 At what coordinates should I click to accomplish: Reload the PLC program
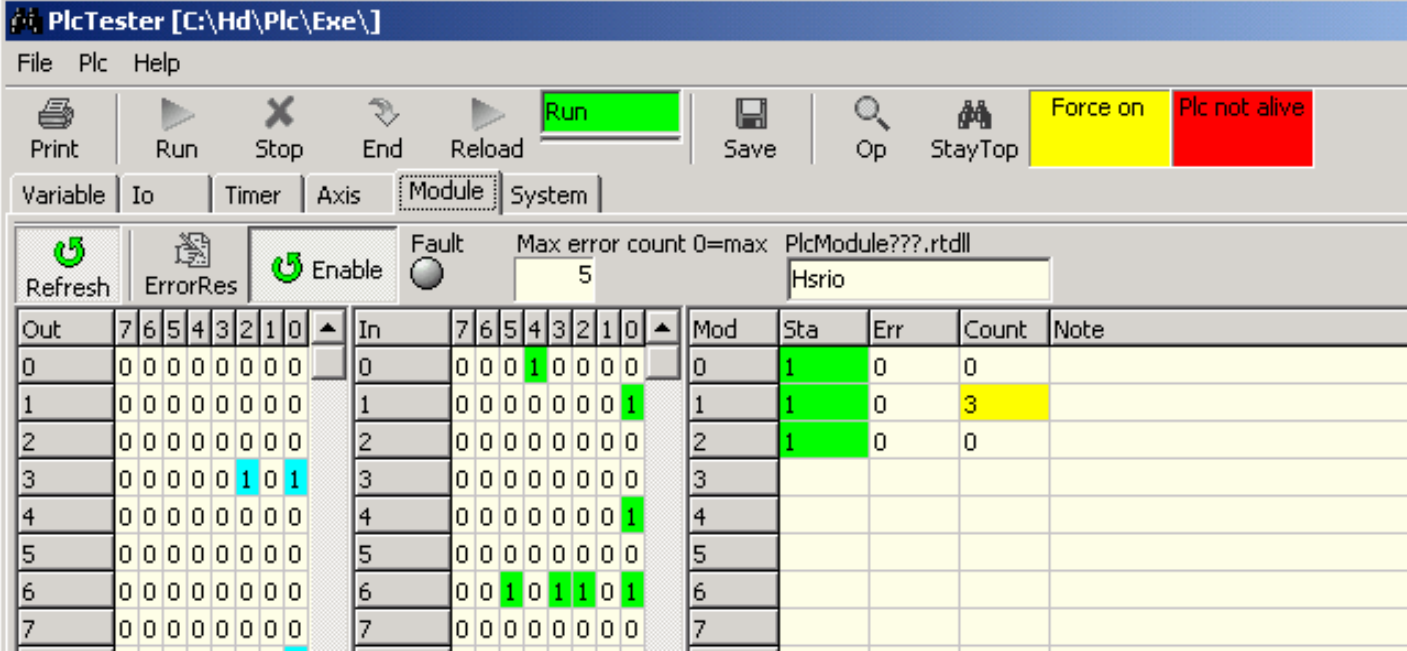pos(487,116)
